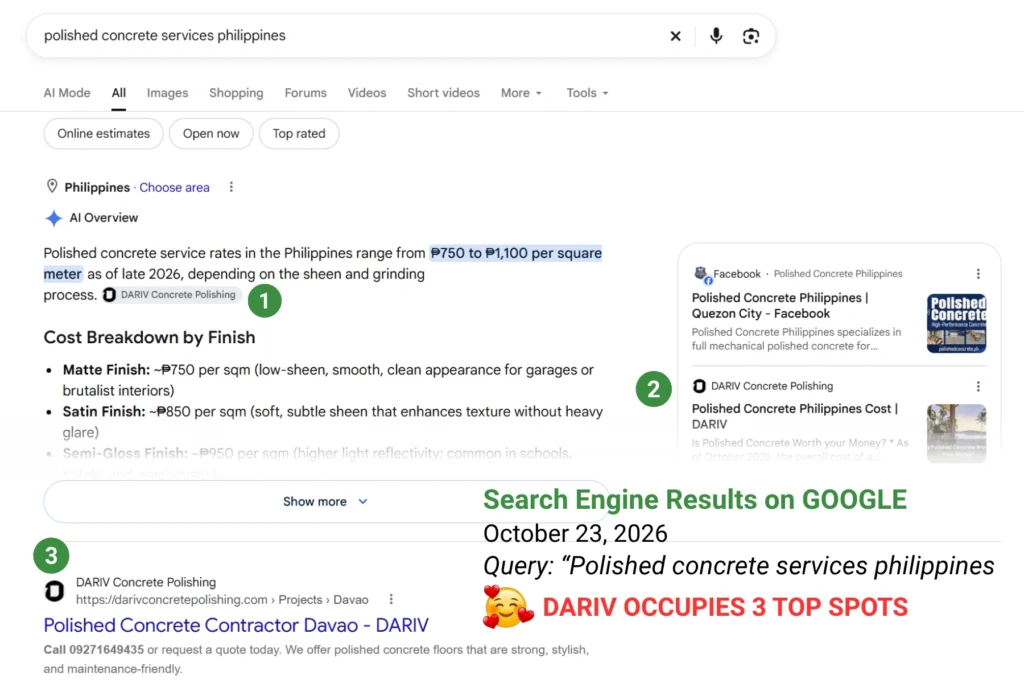Click the DARIV favicon in organic result
The height and width of the screenshot is (683, 1024).
click(x=54, y=591)
